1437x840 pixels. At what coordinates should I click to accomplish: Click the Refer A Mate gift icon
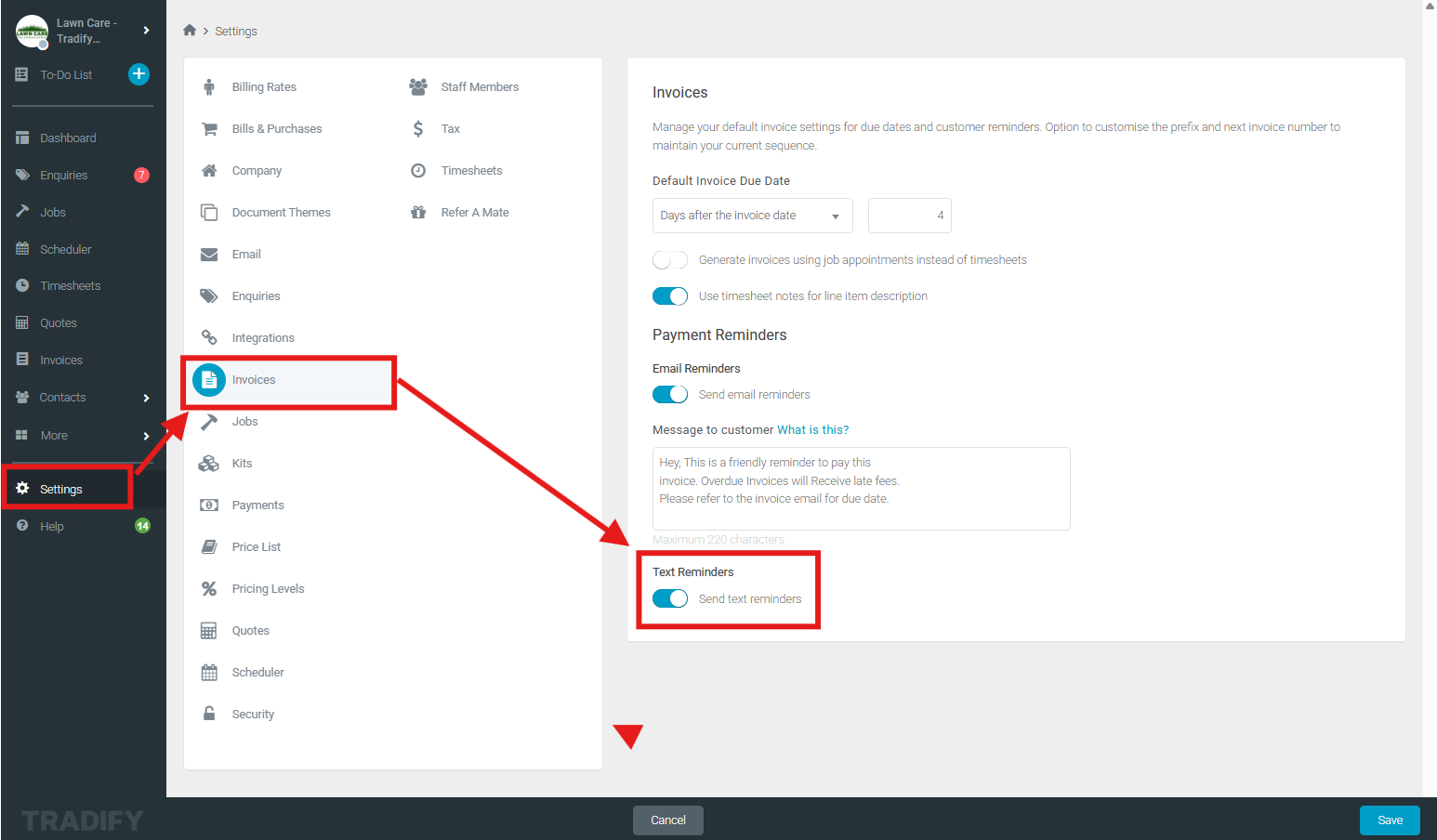coord(418,213)
